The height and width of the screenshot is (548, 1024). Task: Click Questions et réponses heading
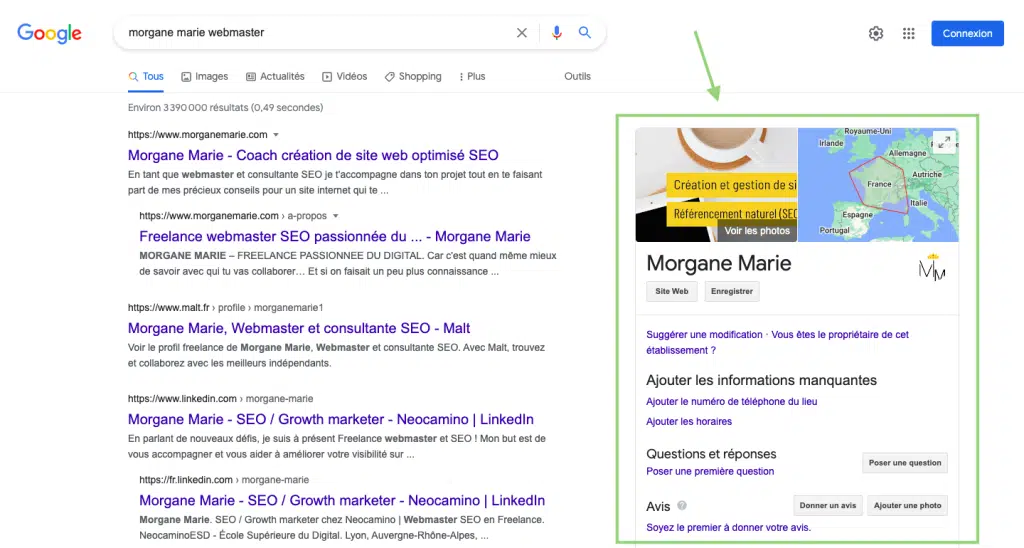point(711,454)
